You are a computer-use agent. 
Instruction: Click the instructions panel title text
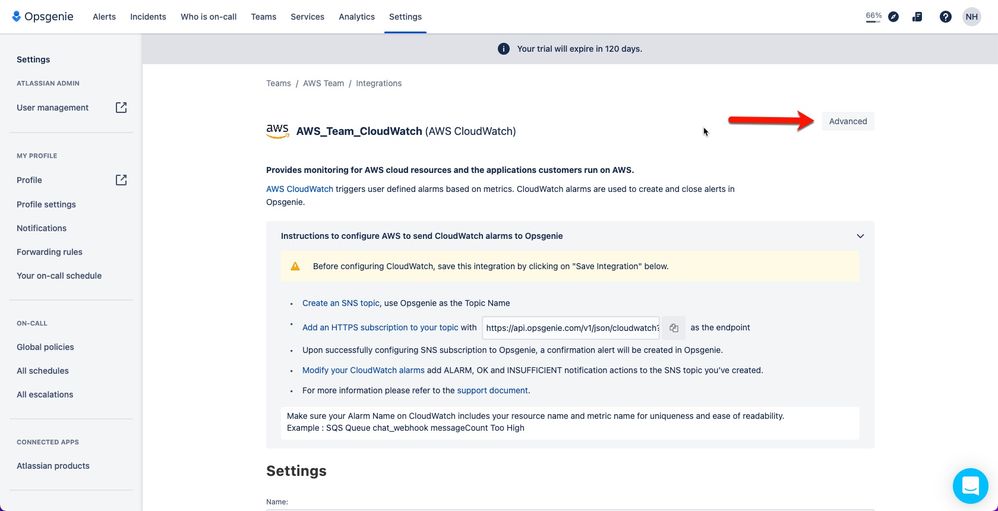[x=421, y=236]
